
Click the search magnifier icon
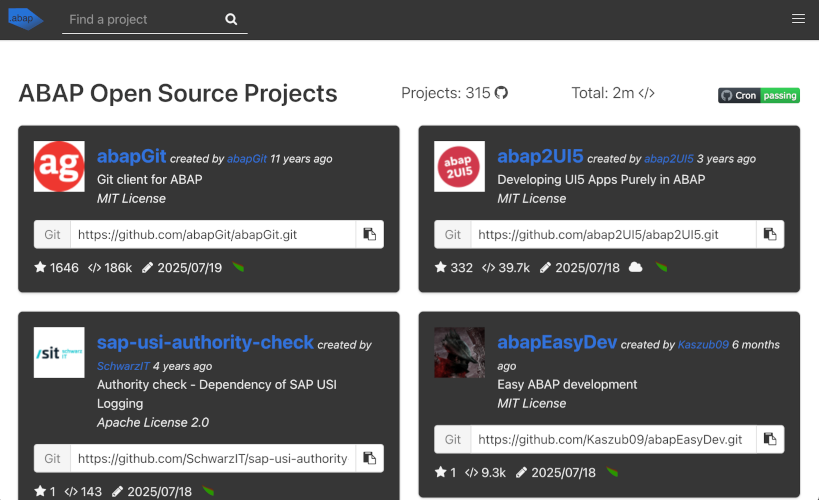click(231, 19)
